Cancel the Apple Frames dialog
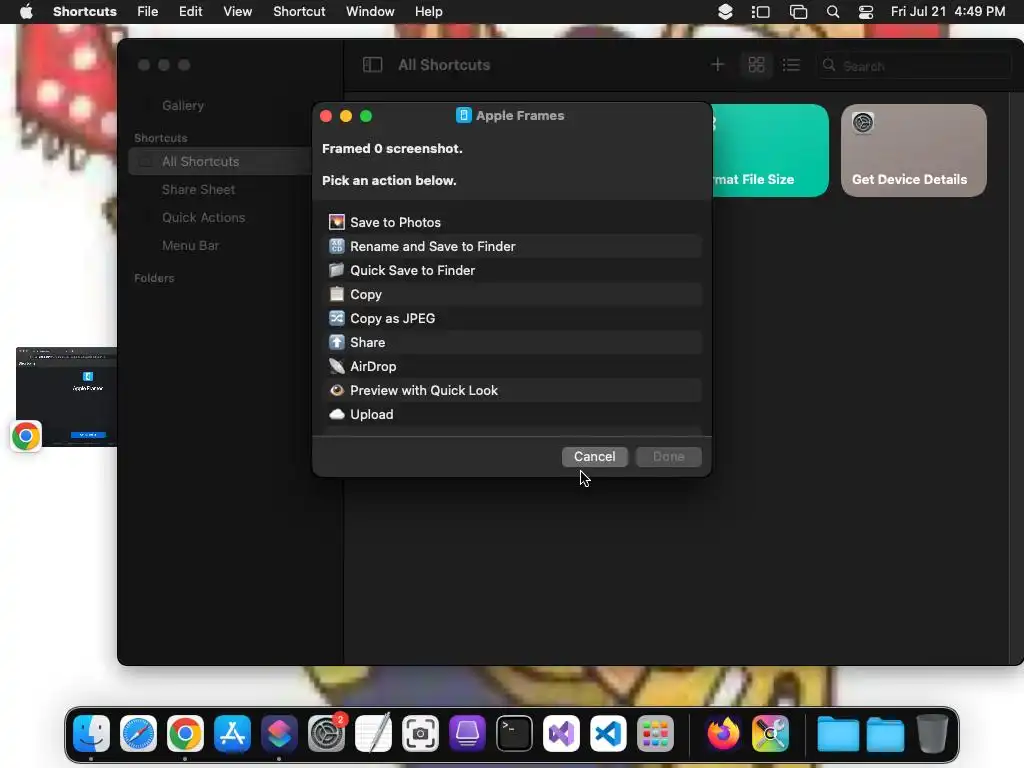Screen dimensions: 1024x768 [594, 456]
